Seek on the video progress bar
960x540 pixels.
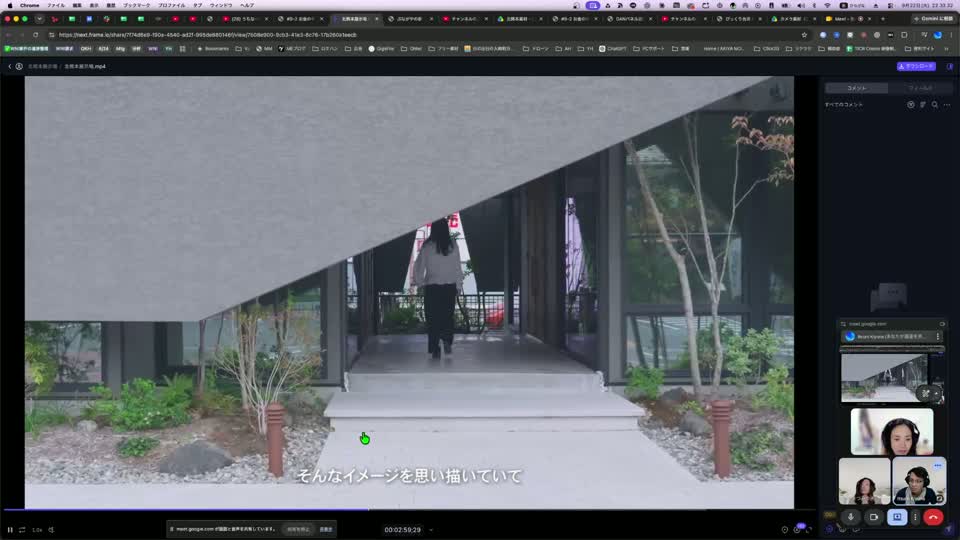point(409,509)
